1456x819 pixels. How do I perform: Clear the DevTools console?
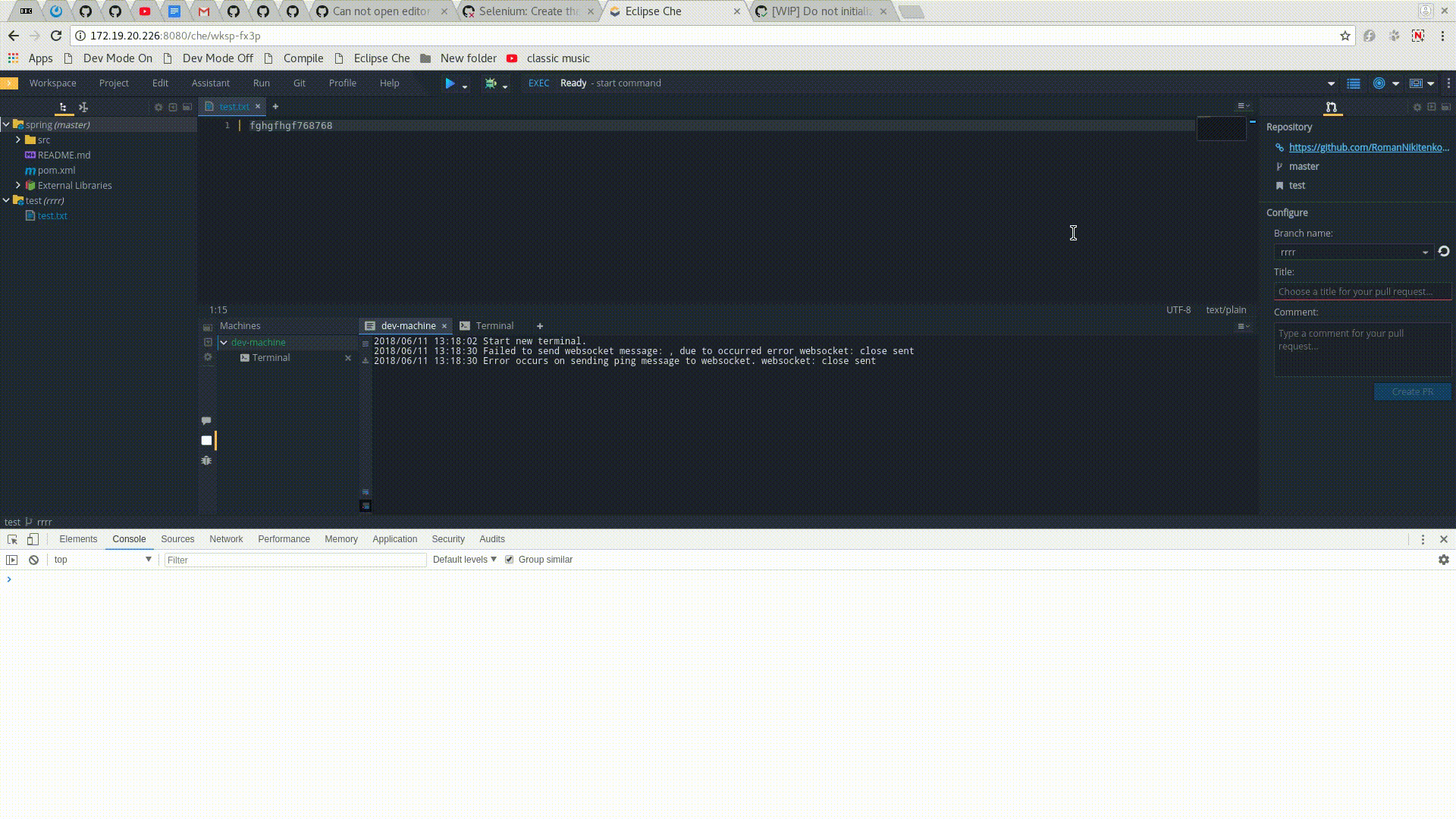tap(33, 560)
